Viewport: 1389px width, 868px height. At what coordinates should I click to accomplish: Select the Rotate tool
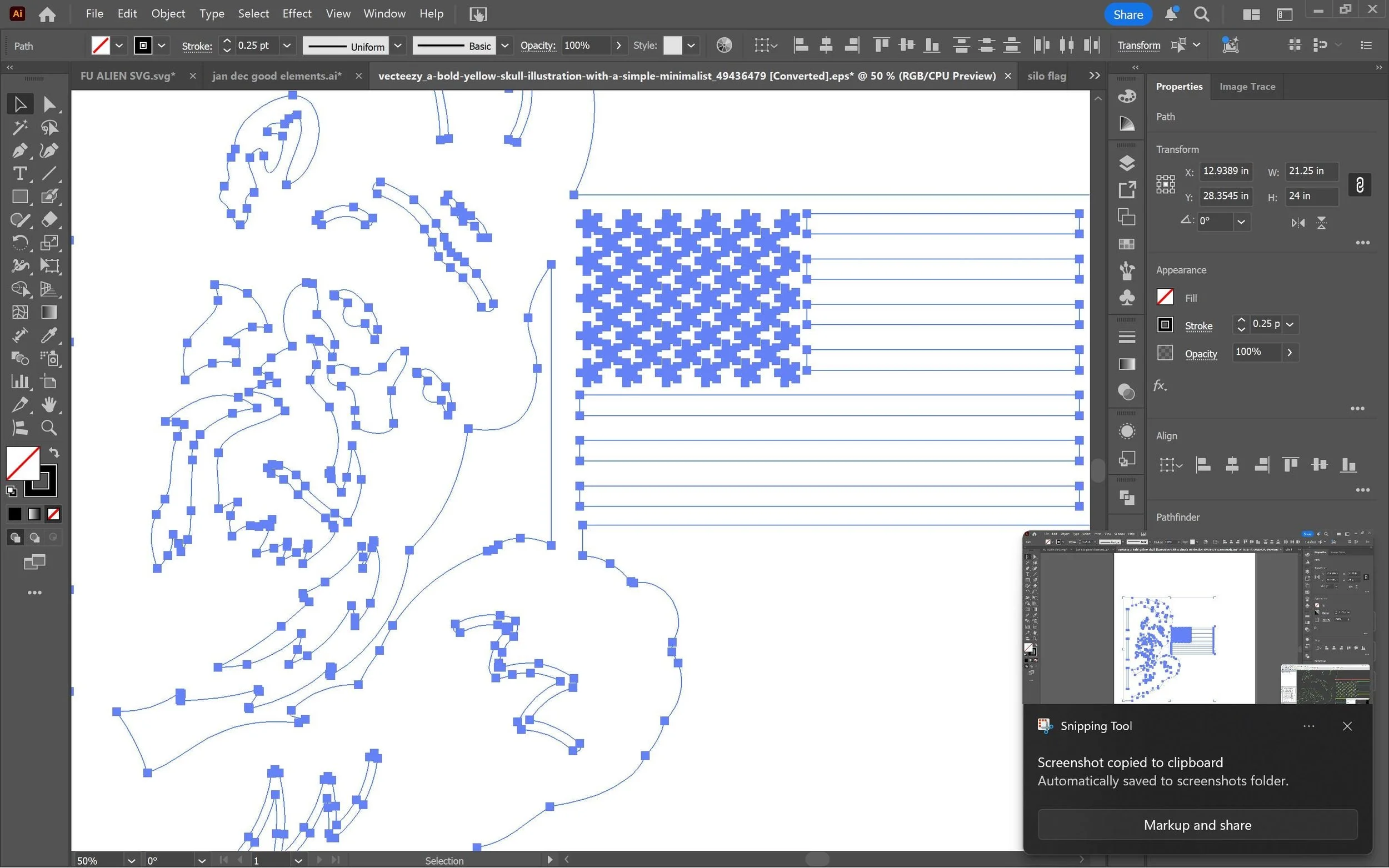[19, 243]
